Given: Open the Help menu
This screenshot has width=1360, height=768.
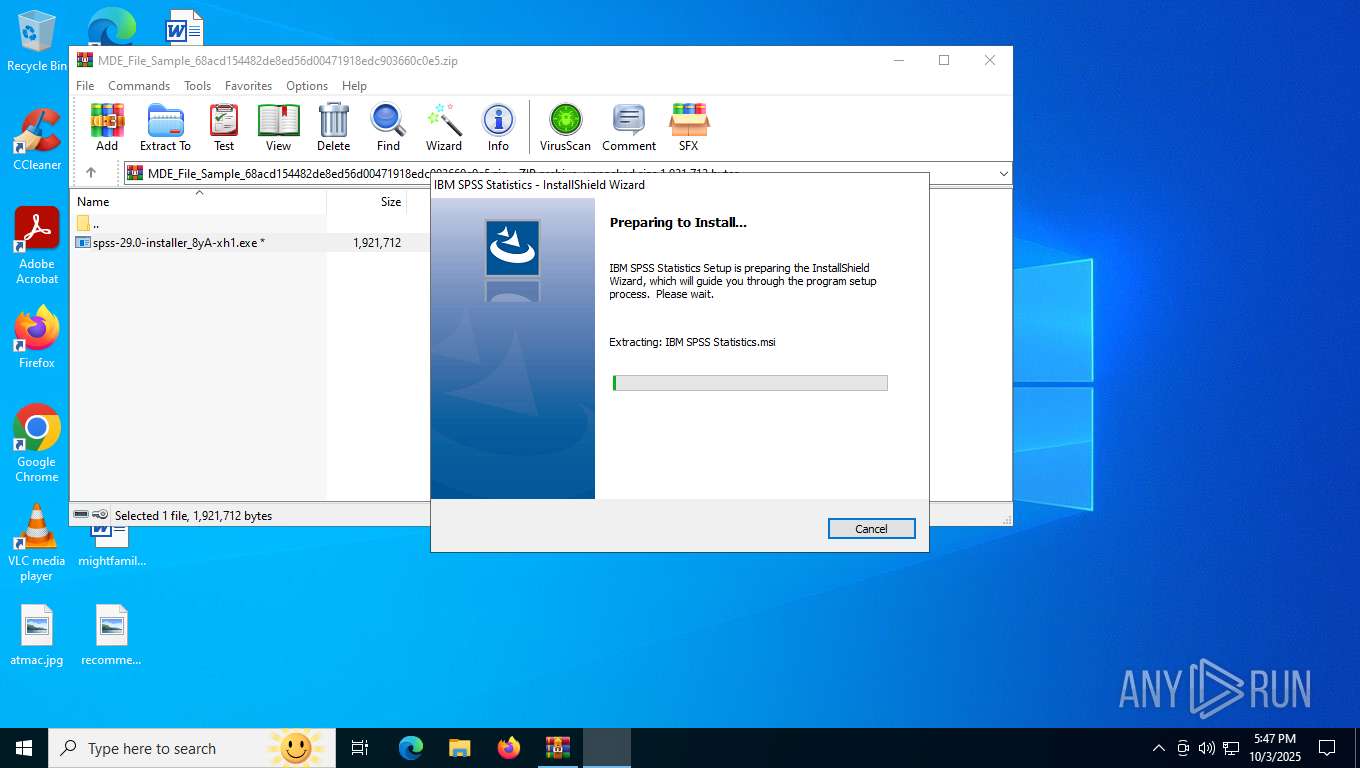Looking at the screenshot, I should [354, 86].
